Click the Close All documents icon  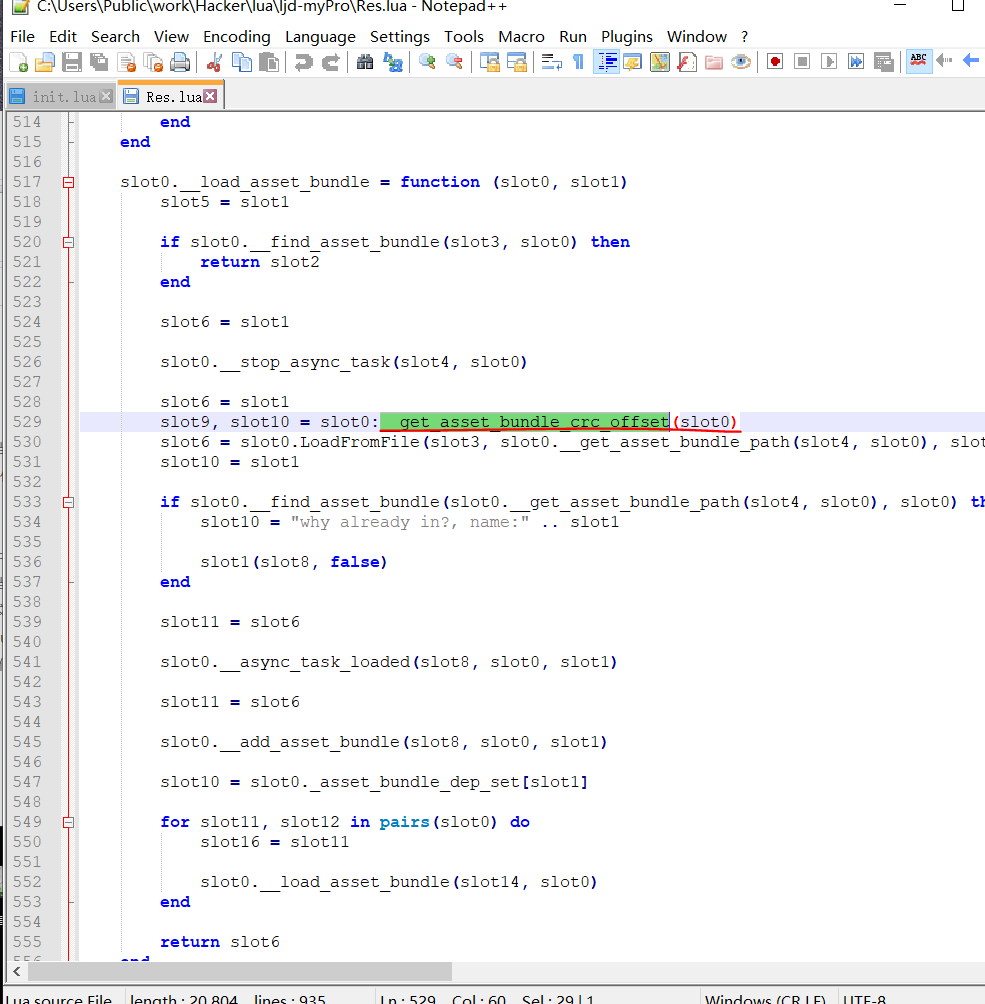click(153, 62)
